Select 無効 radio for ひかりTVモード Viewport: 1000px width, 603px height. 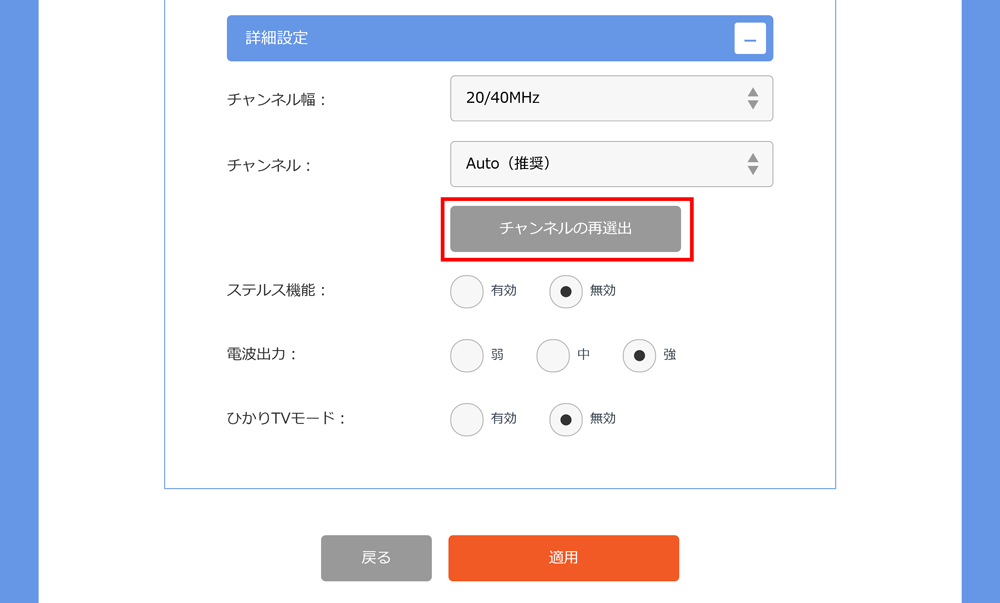click(x=566, y=419)
